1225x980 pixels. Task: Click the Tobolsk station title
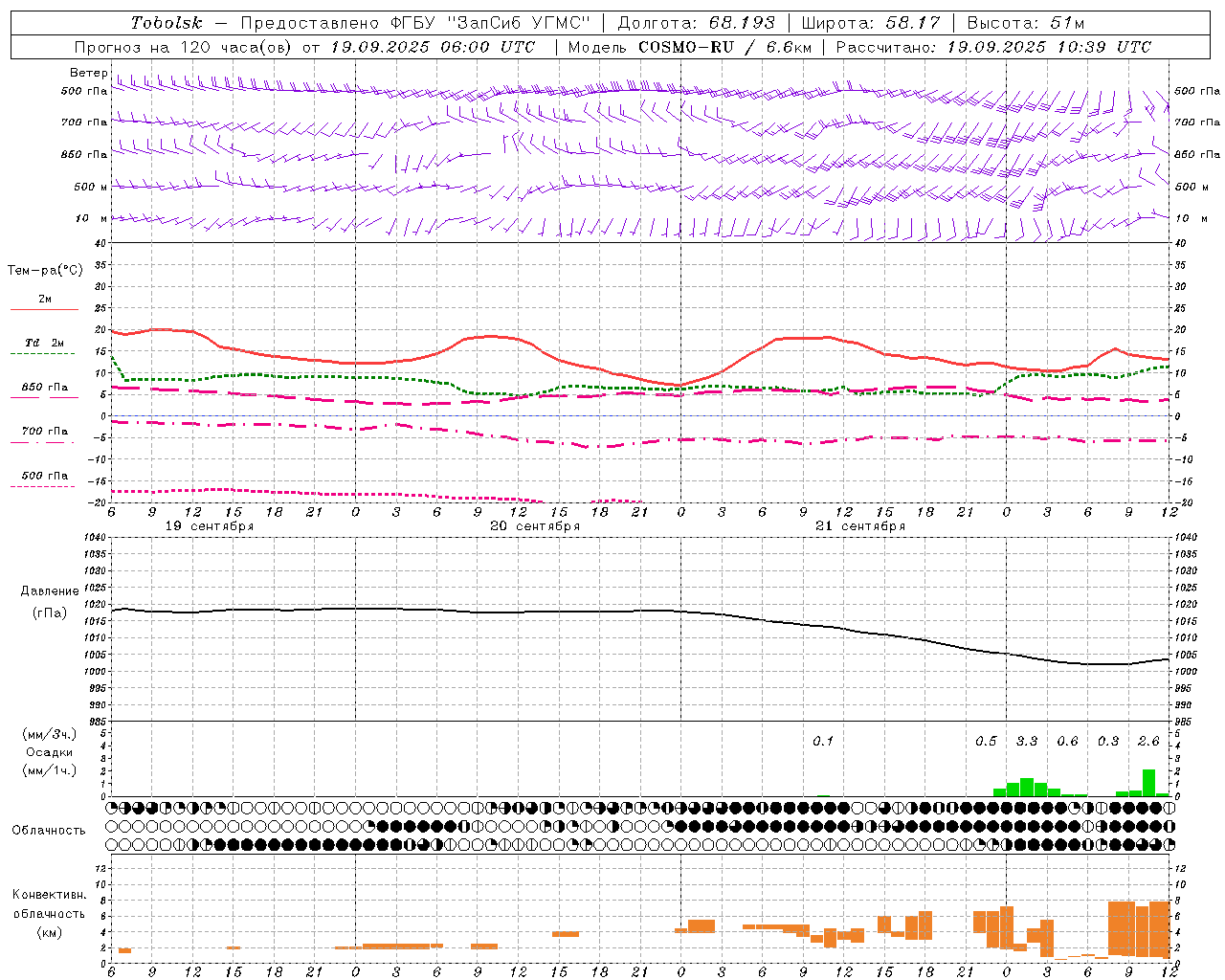(x=167, y=23)
